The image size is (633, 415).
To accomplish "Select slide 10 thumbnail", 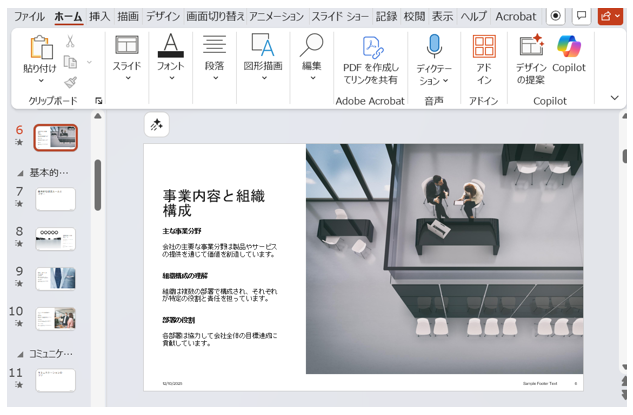I will (x=56, y=319).
